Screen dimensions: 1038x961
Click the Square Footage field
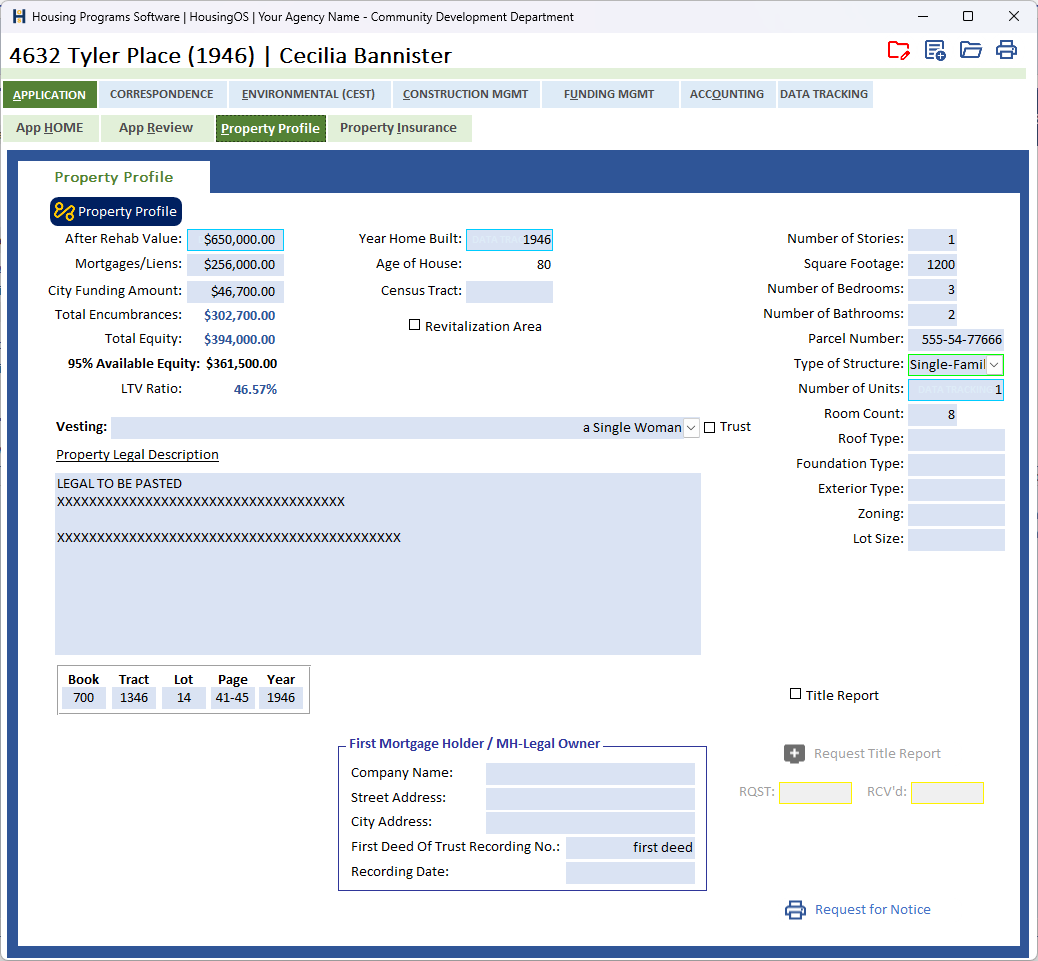932,265
